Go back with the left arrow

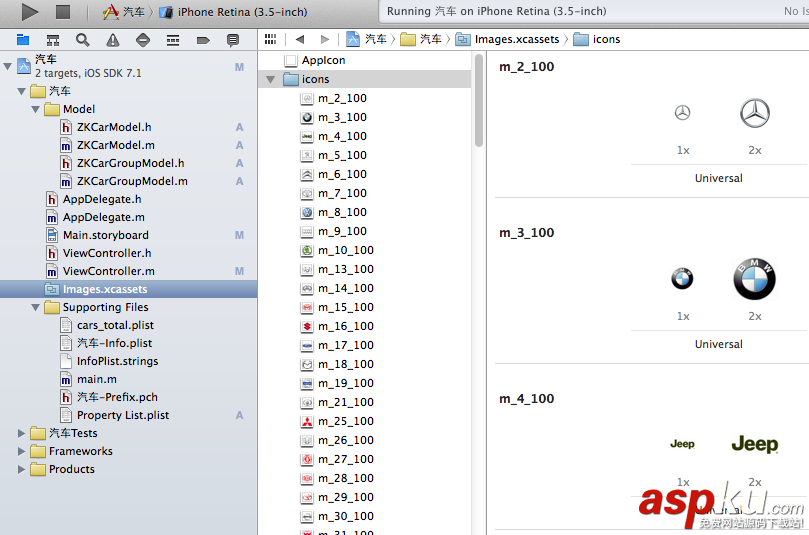pyautogui.click(x=300, y=39)
